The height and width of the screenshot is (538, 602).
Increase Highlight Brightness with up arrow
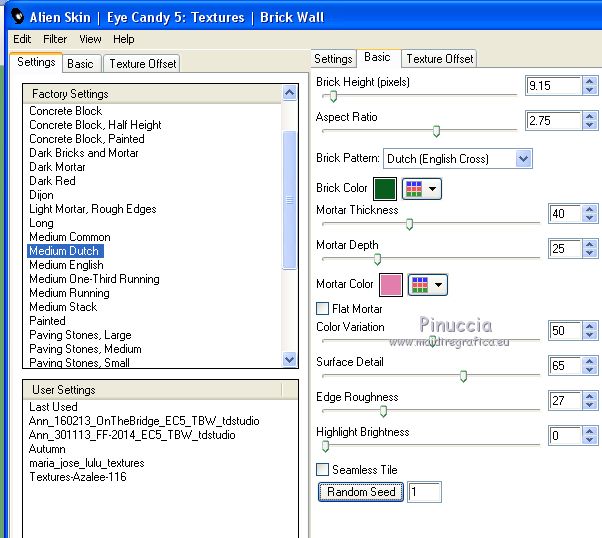[x=590, y=431]
